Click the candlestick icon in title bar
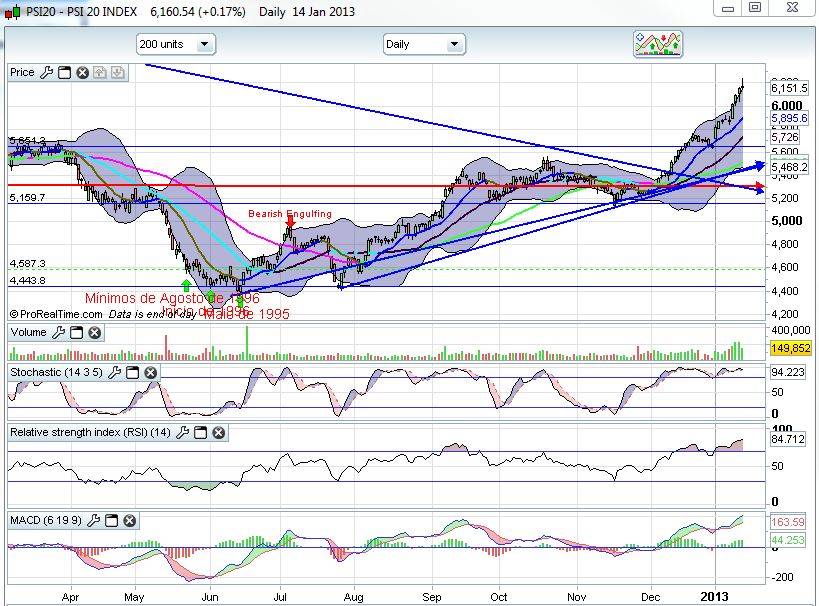The width and height of the screenshot is (819, 606). coord(13,11)
